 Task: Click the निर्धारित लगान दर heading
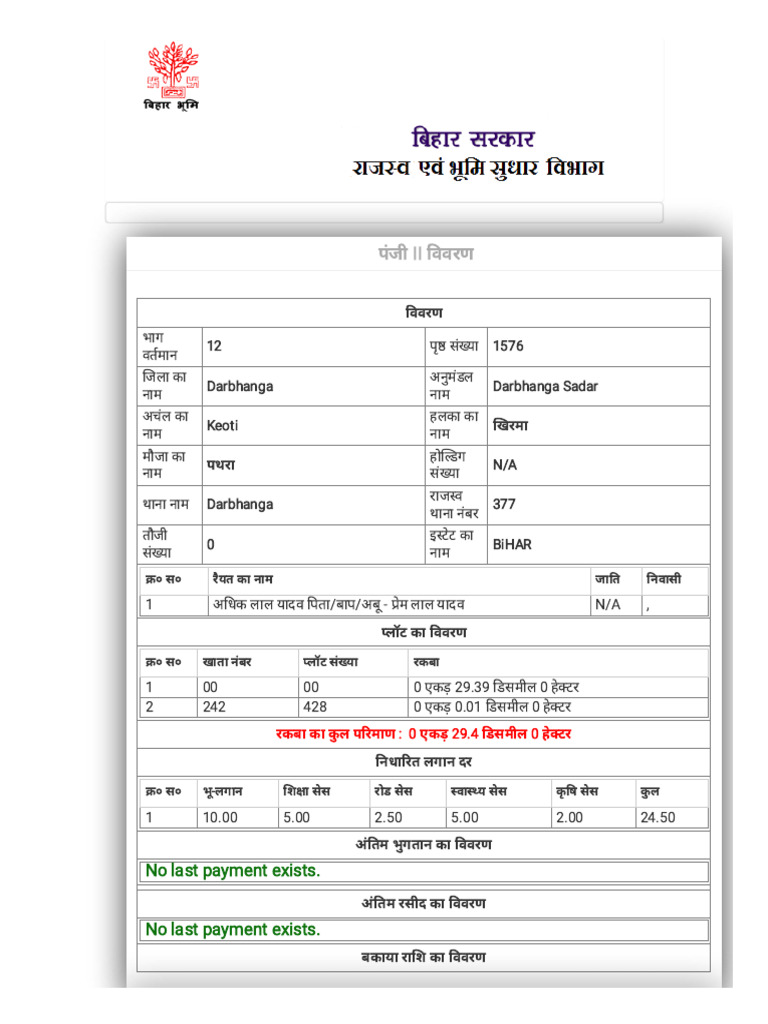coord(423,761)
